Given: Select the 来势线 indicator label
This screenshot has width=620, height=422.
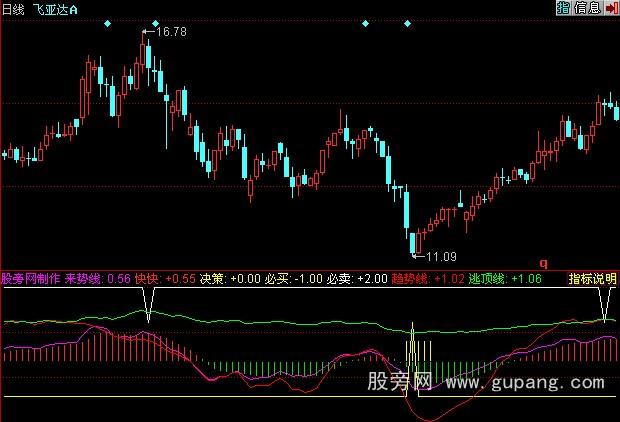Looking at the screenshot, I should (x=83, y=279).
